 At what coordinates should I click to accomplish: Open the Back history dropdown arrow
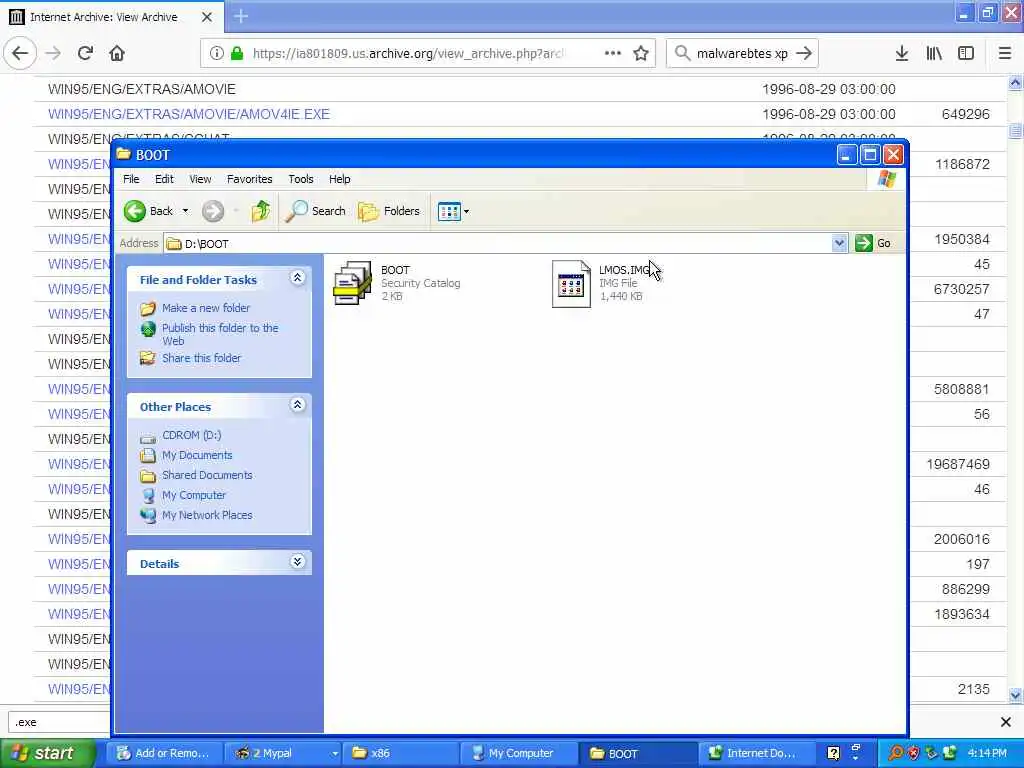(185, 211)
